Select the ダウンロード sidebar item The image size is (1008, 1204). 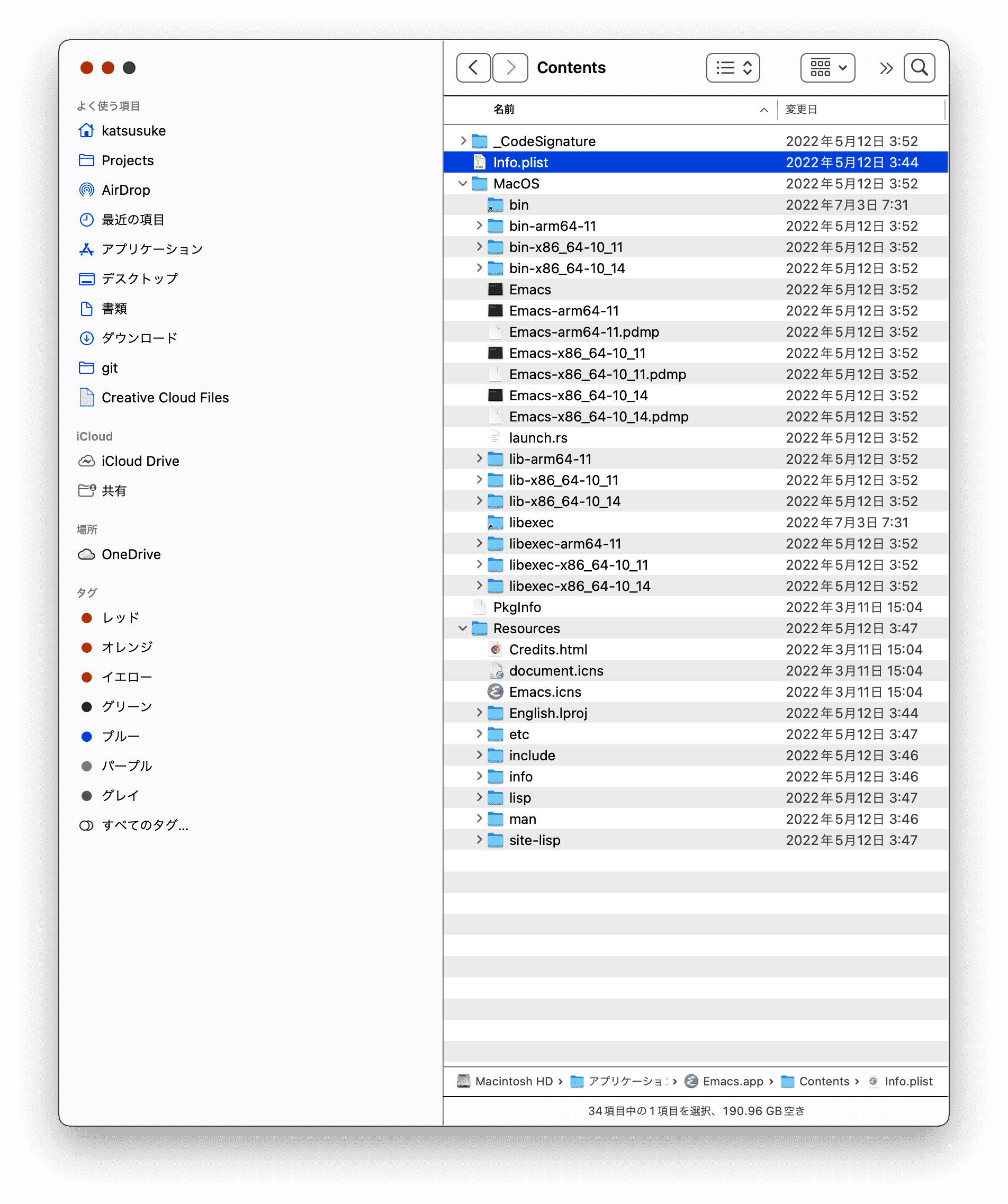(x=139, y=338)
